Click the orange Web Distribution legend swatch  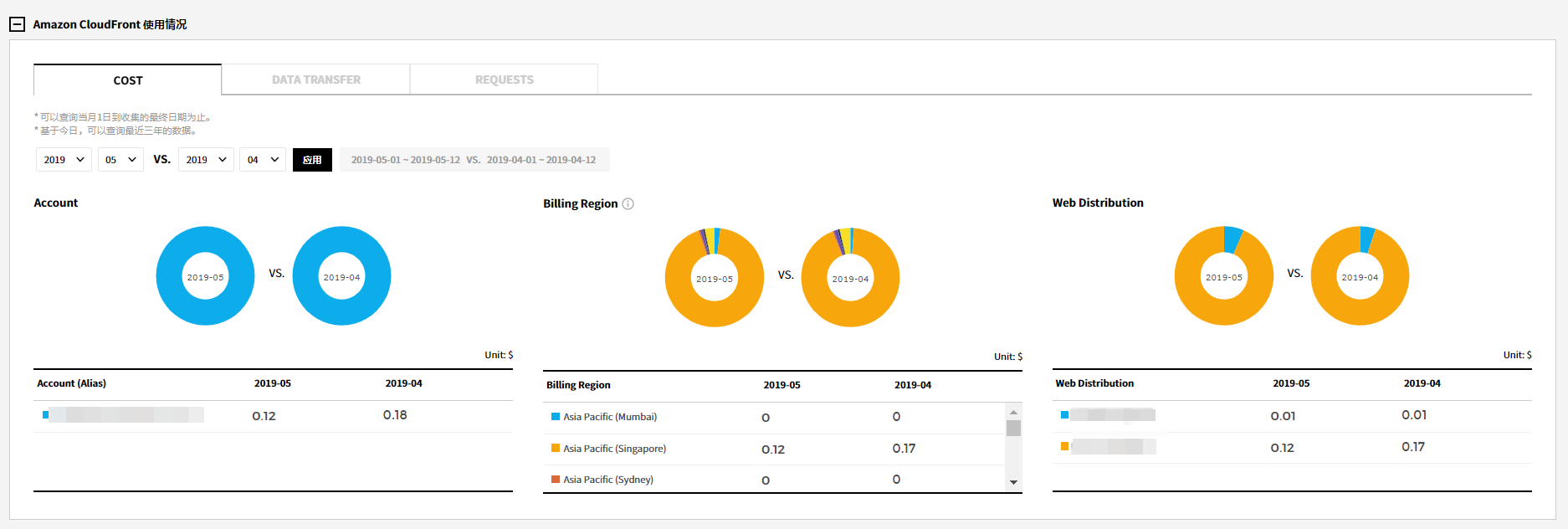[x=1064, y=446]
